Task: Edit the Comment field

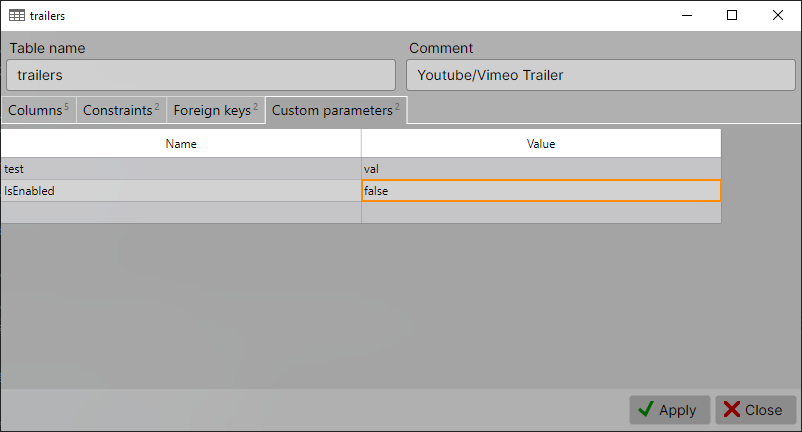Action: point(600,75)
